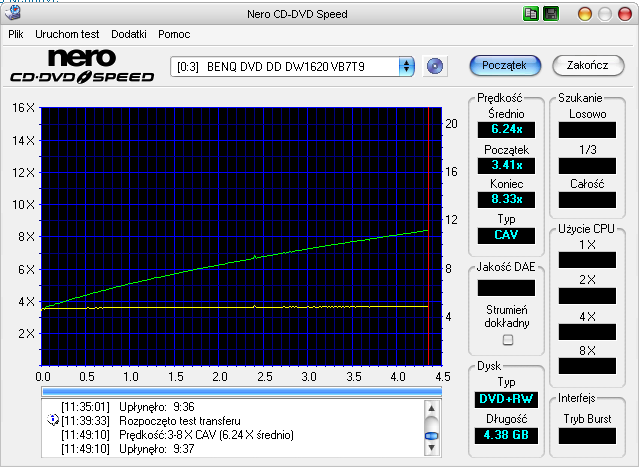Click the orange minimize button
639x467 pixels.
584,14
